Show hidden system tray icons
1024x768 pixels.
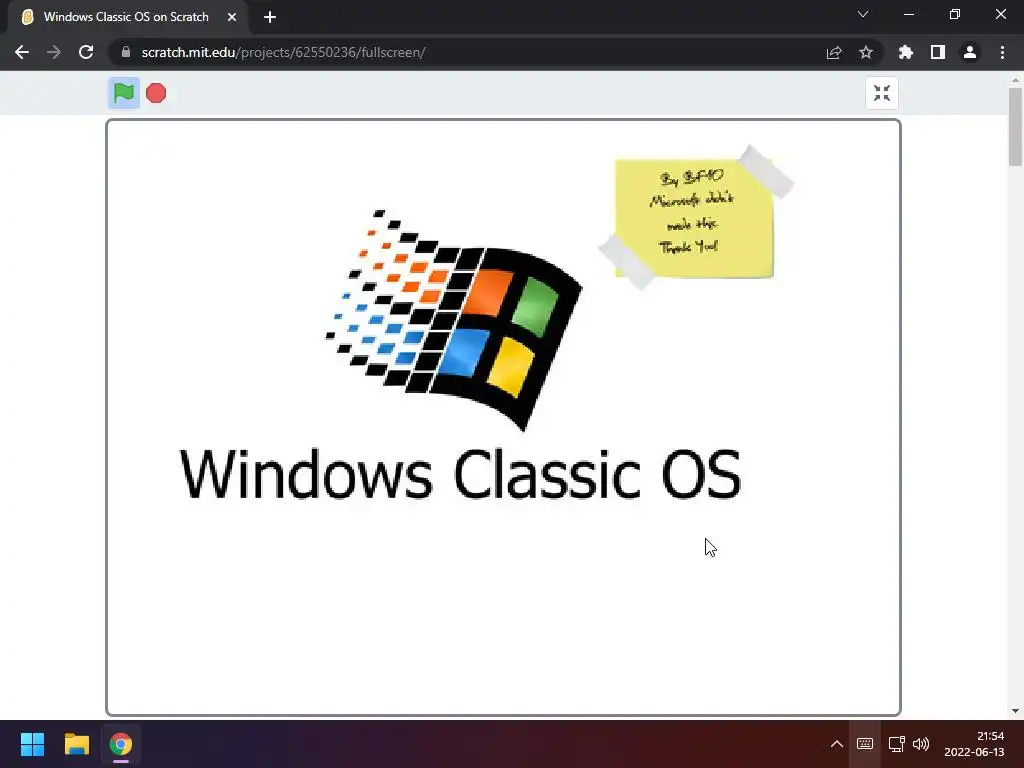[x=837, y=744]
